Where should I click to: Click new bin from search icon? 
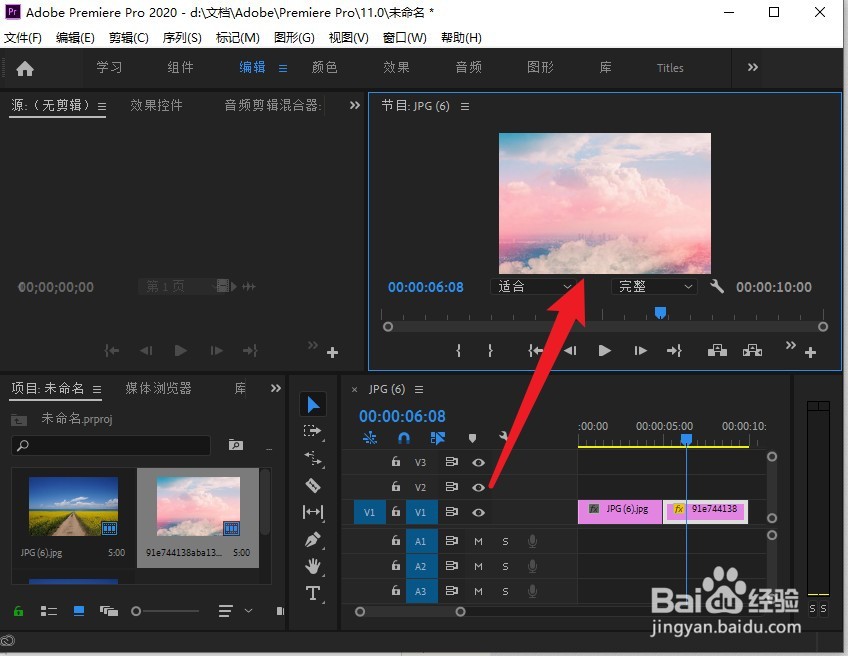(x=236, y=445)
